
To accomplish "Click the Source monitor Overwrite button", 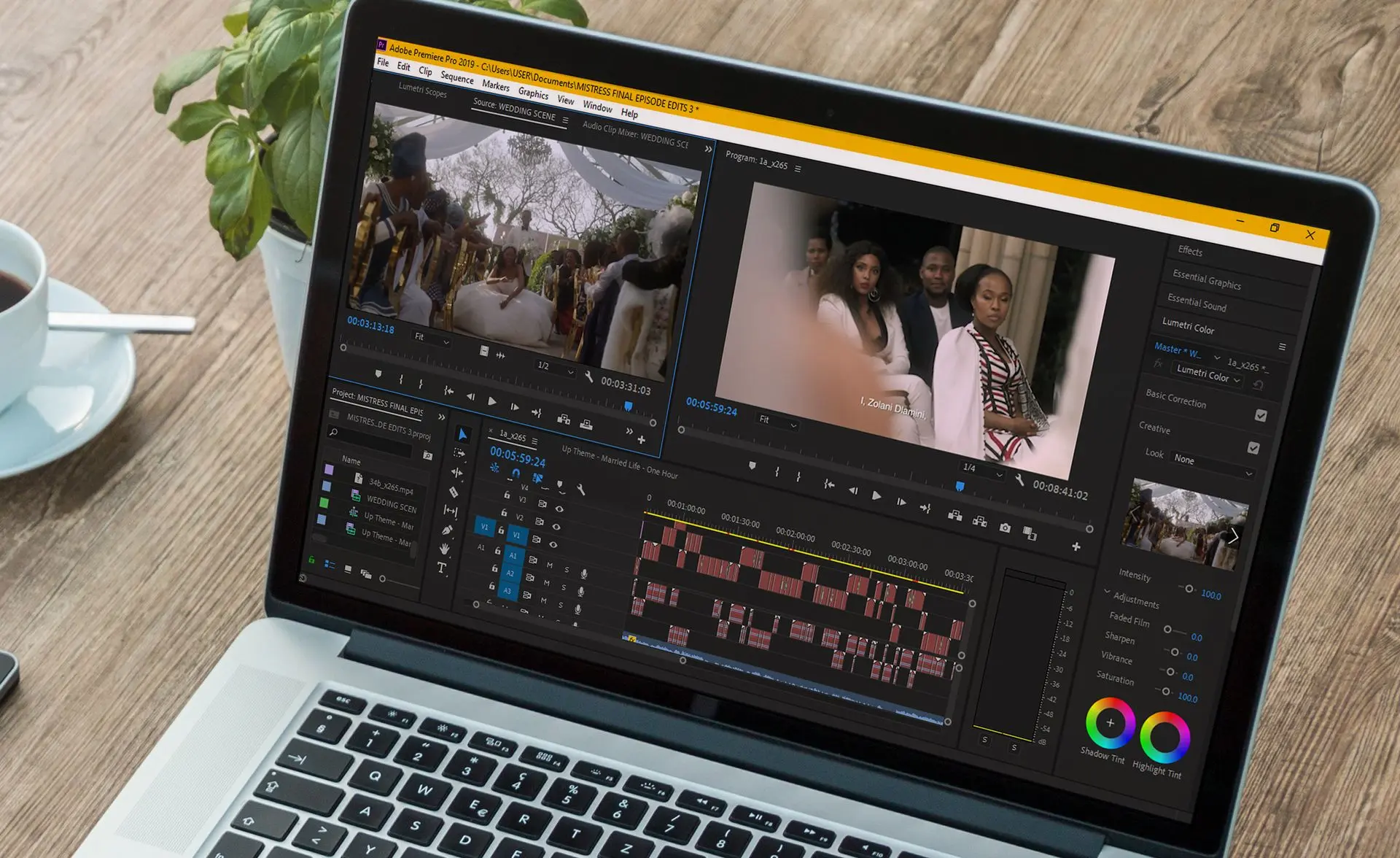I will (586, 424).
